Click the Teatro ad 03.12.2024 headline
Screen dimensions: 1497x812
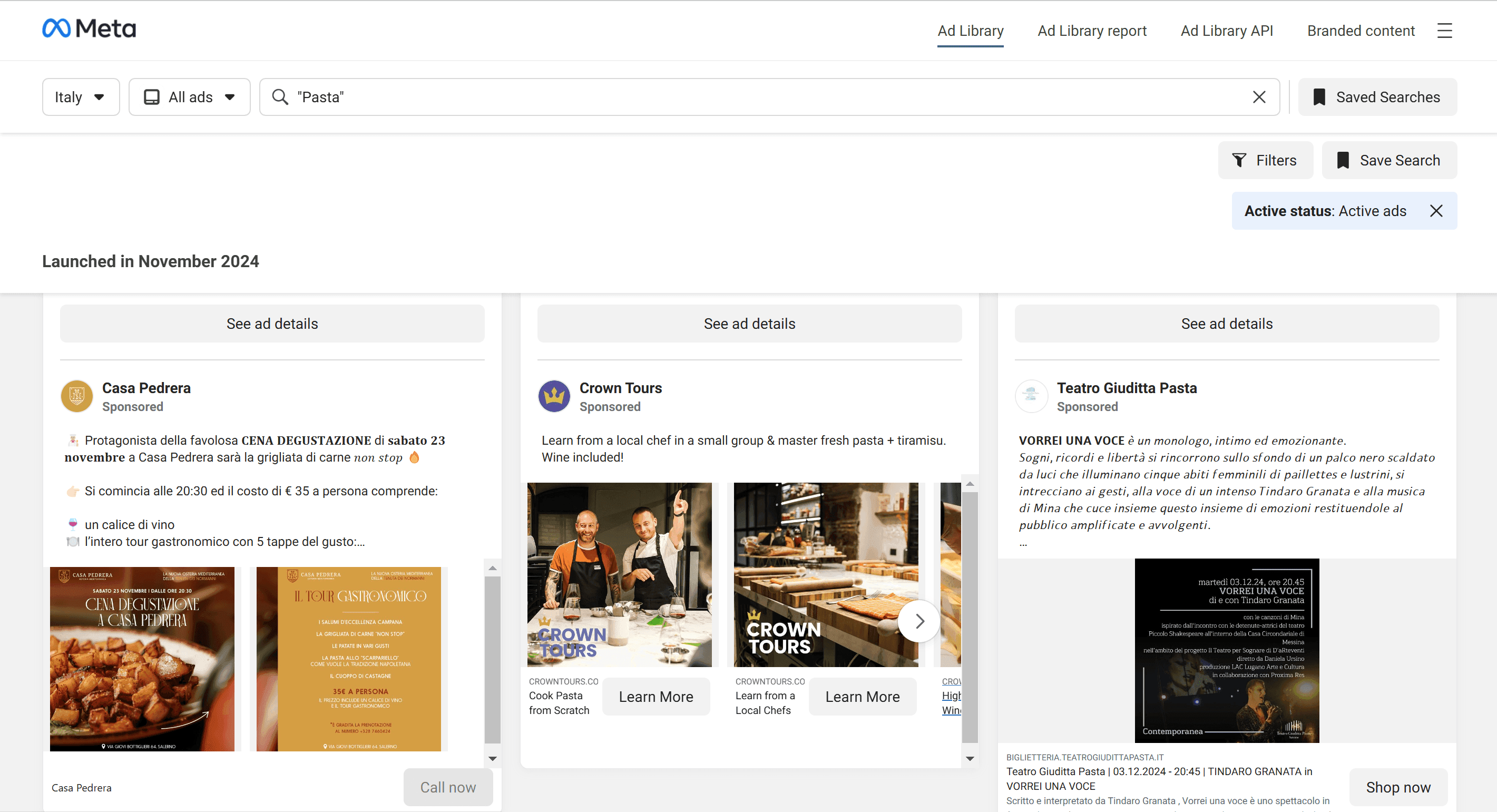point(1159,779)
